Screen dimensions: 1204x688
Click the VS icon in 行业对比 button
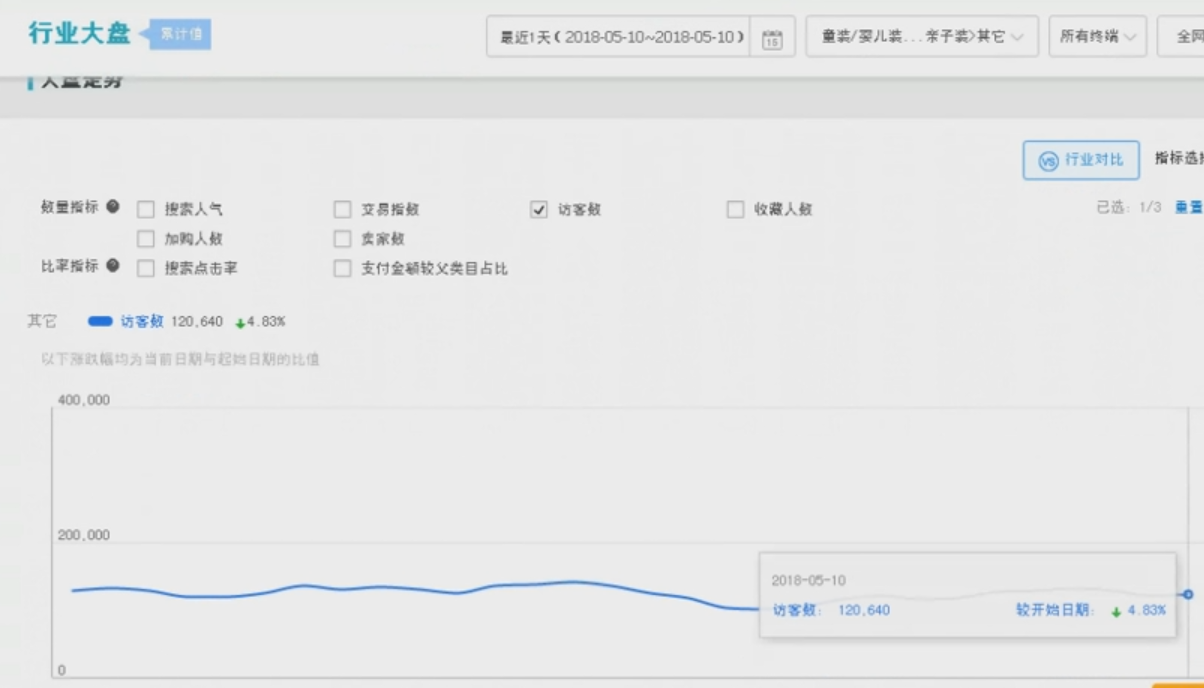click(1048, 160)
